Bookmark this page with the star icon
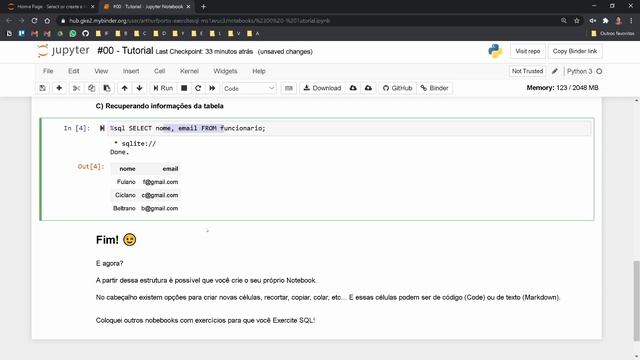 (x=577, y=20)
